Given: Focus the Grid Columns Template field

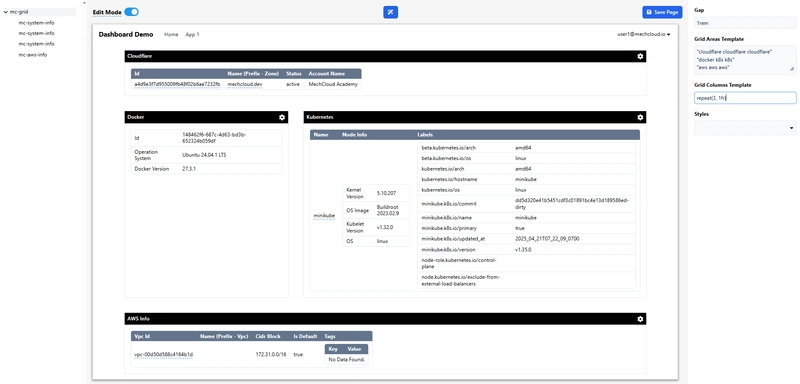Looking at the screenshot, I should tap(745, 98).
